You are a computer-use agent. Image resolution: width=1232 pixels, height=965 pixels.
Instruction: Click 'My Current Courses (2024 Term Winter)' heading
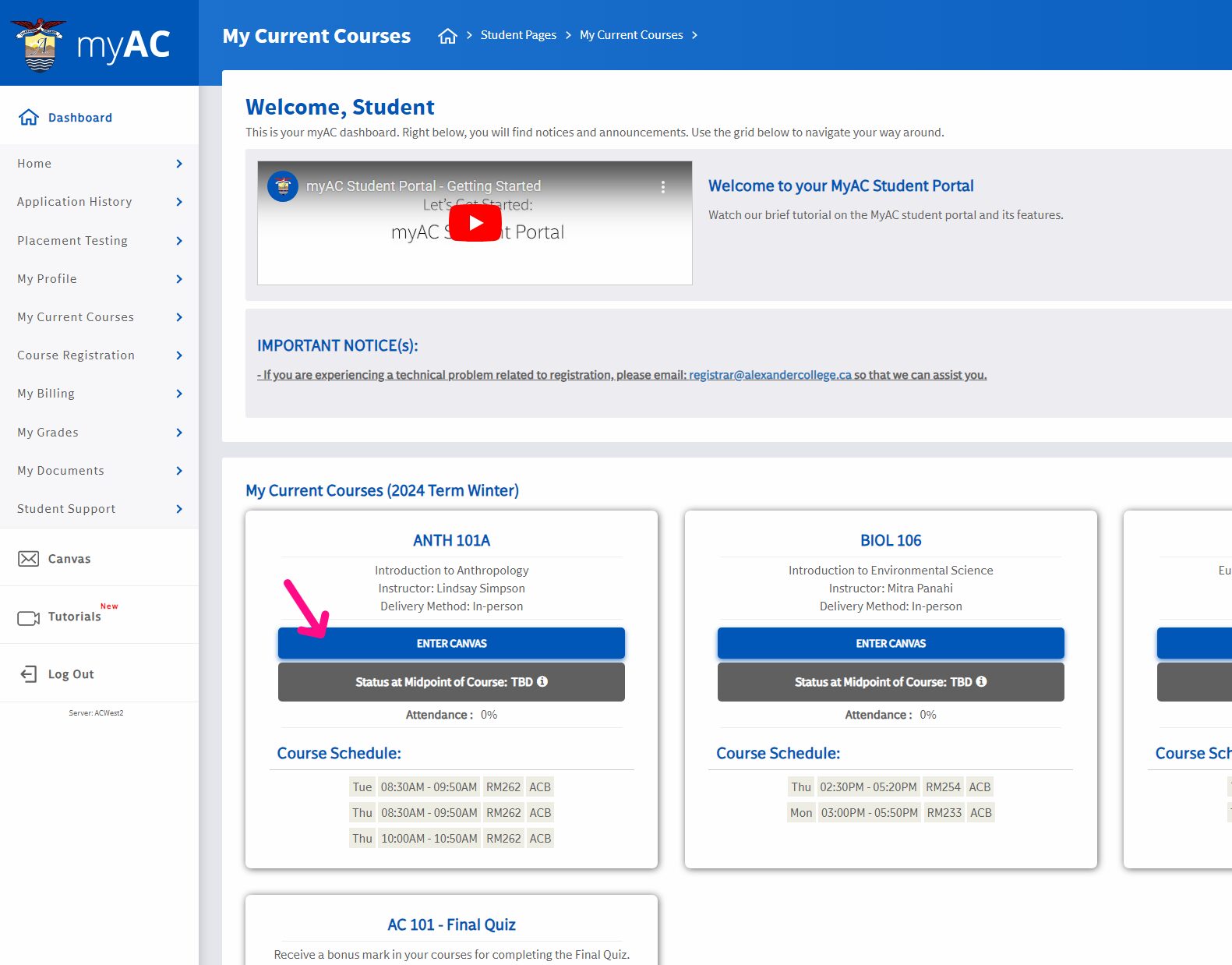point(382,490)
